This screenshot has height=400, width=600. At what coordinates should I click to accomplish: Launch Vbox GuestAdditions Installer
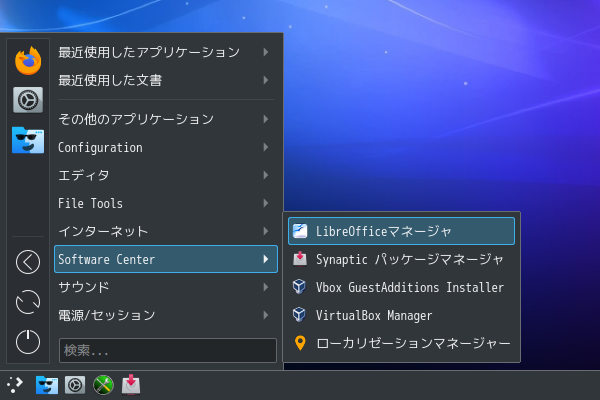click(x=401, y=287)
